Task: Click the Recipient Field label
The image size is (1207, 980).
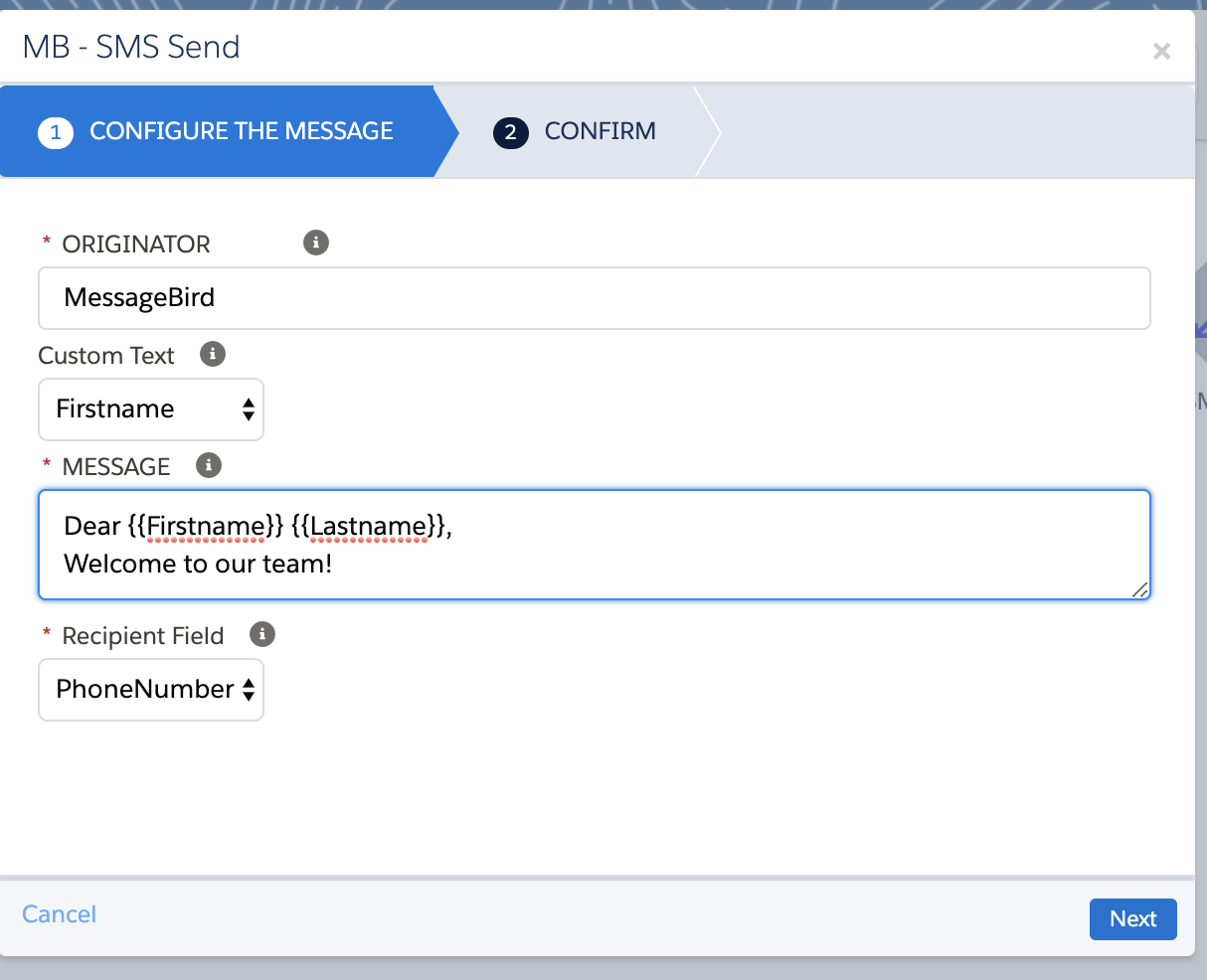Action: coord(142,636)
